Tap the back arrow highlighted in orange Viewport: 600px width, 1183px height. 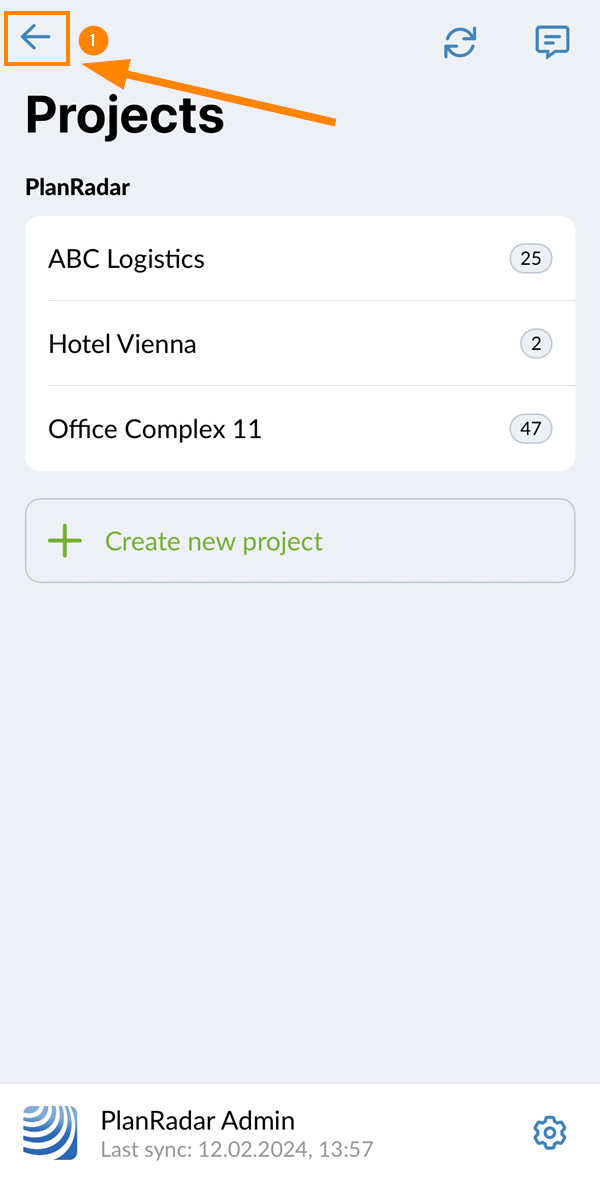36,38
